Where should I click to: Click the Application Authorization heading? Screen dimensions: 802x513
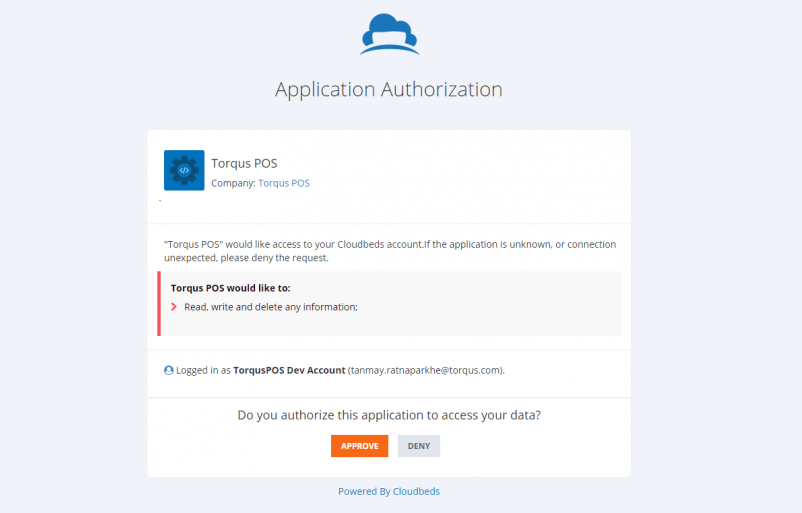[x=389, y=90]
